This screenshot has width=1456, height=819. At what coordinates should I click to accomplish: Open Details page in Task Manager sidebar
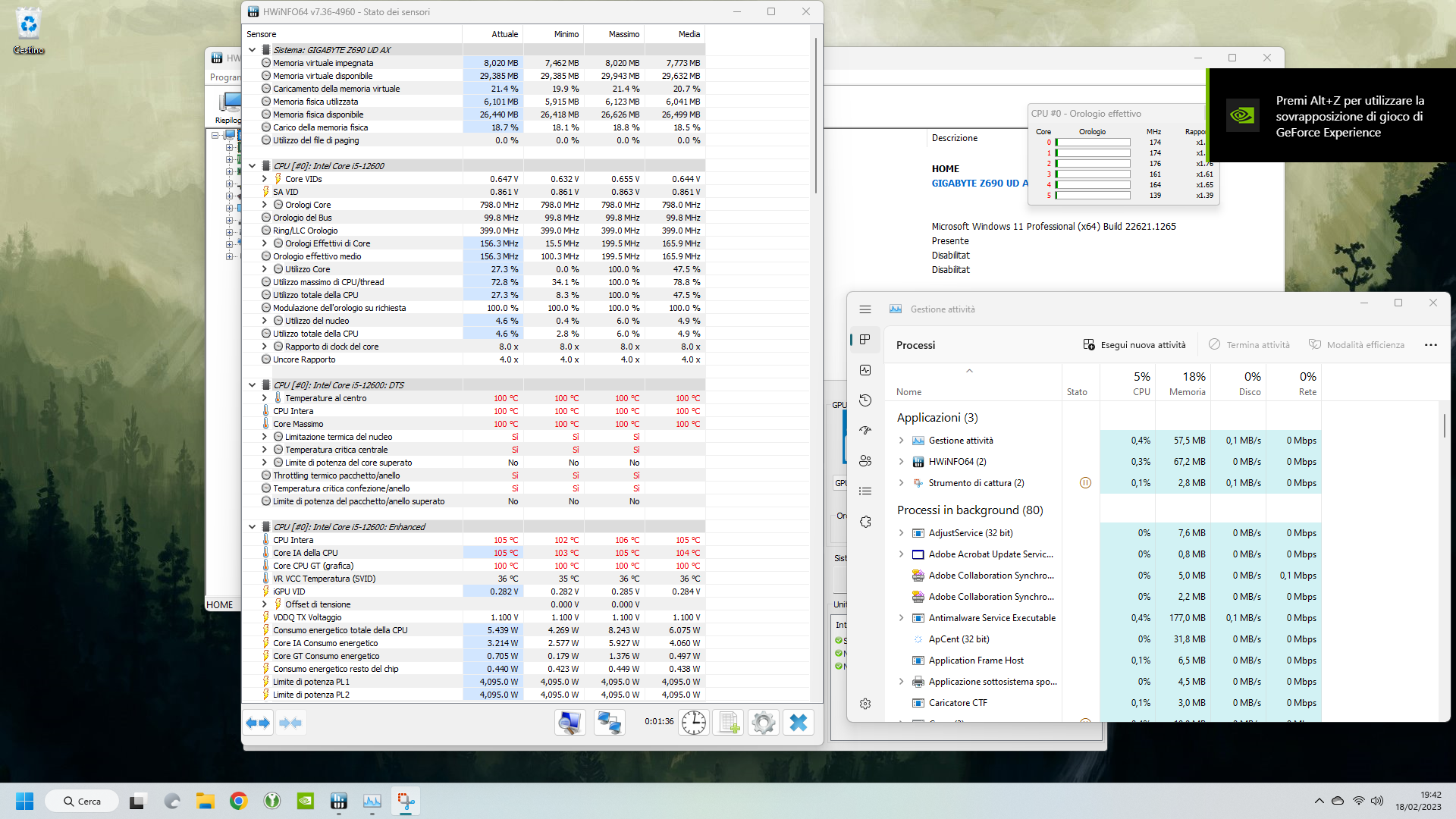pos(865,491)
